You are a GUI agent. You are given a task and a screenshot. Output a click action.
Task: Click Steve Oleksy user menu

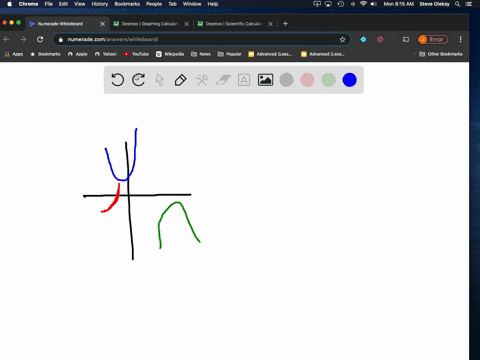coord(434,4)
